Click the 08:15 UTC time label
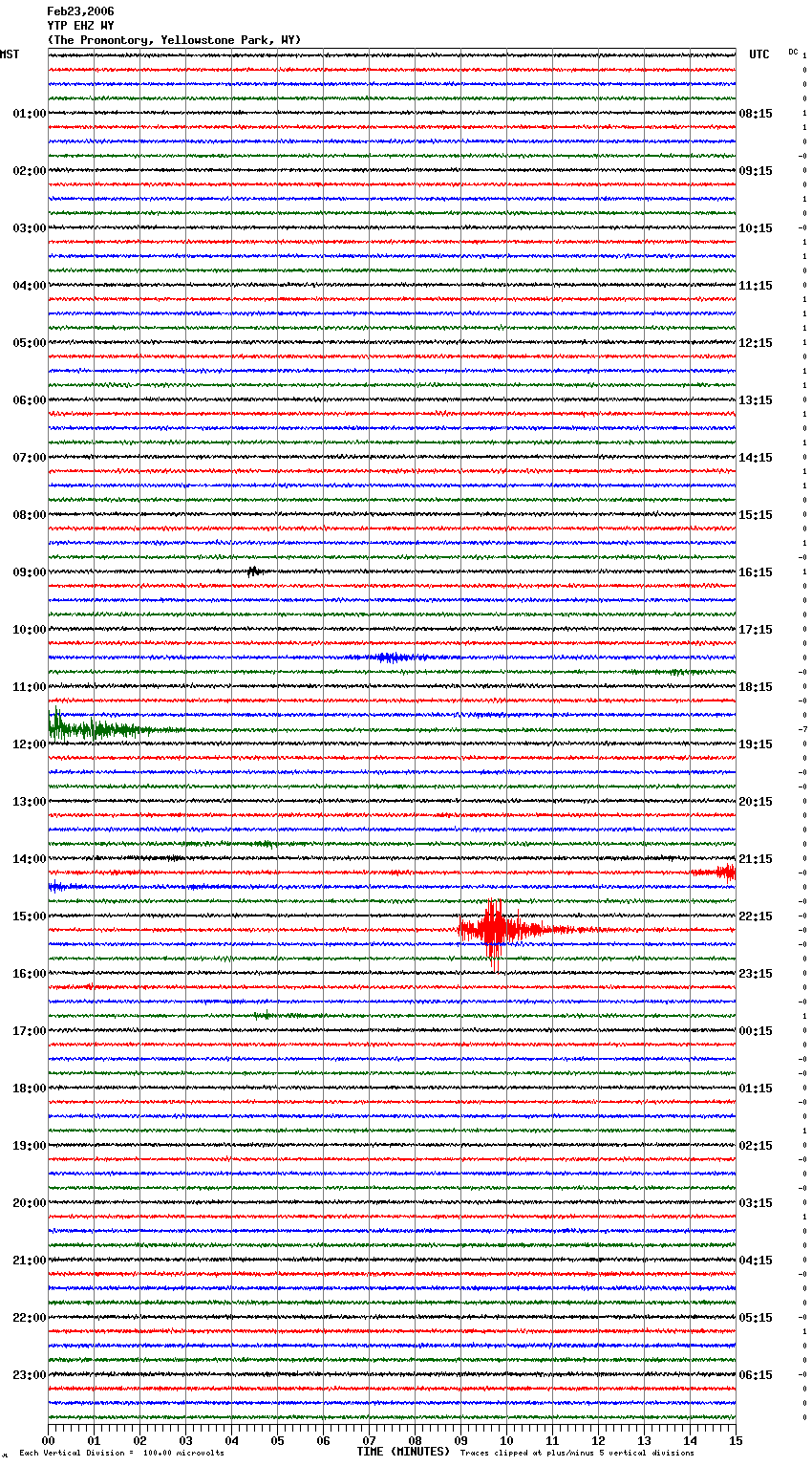The width and height of the screenshot is (812, 1466). click(x=756, y=114)
